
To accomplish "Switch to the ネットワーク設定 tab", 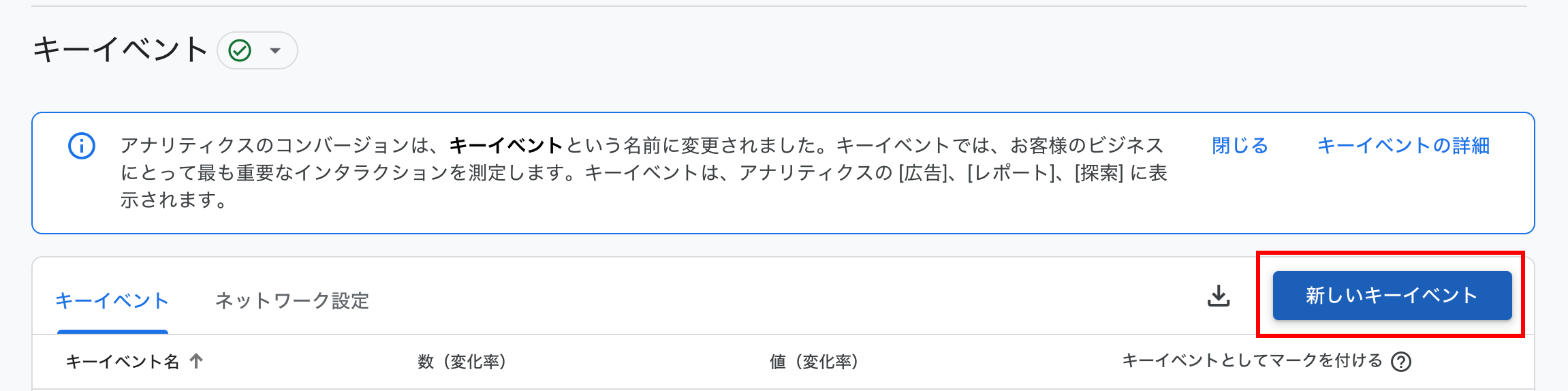I will pos(292,300).
